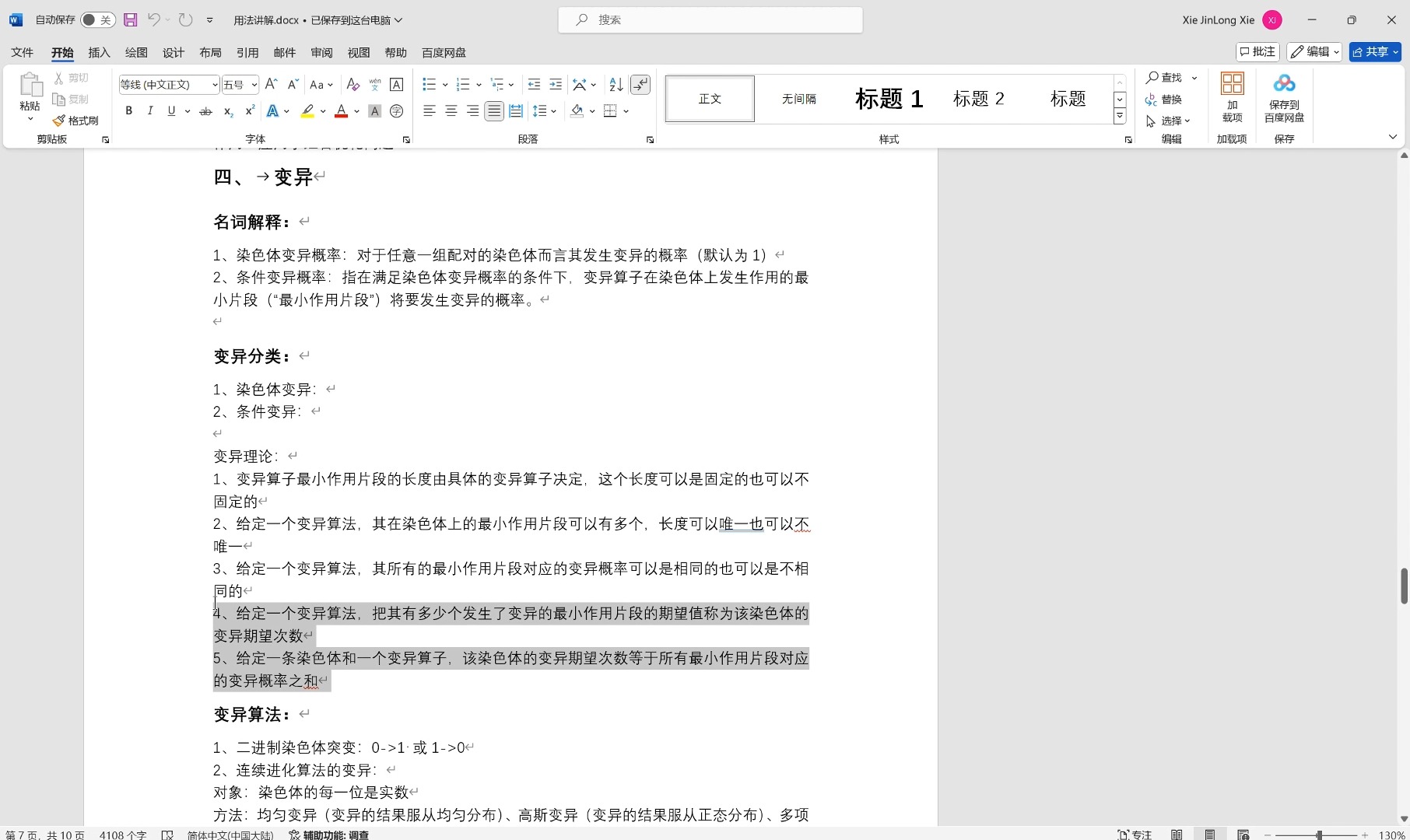Viewport: 1410px width, 840px height.
Task: Apply distributed alignment
Action: click(516, 111)
